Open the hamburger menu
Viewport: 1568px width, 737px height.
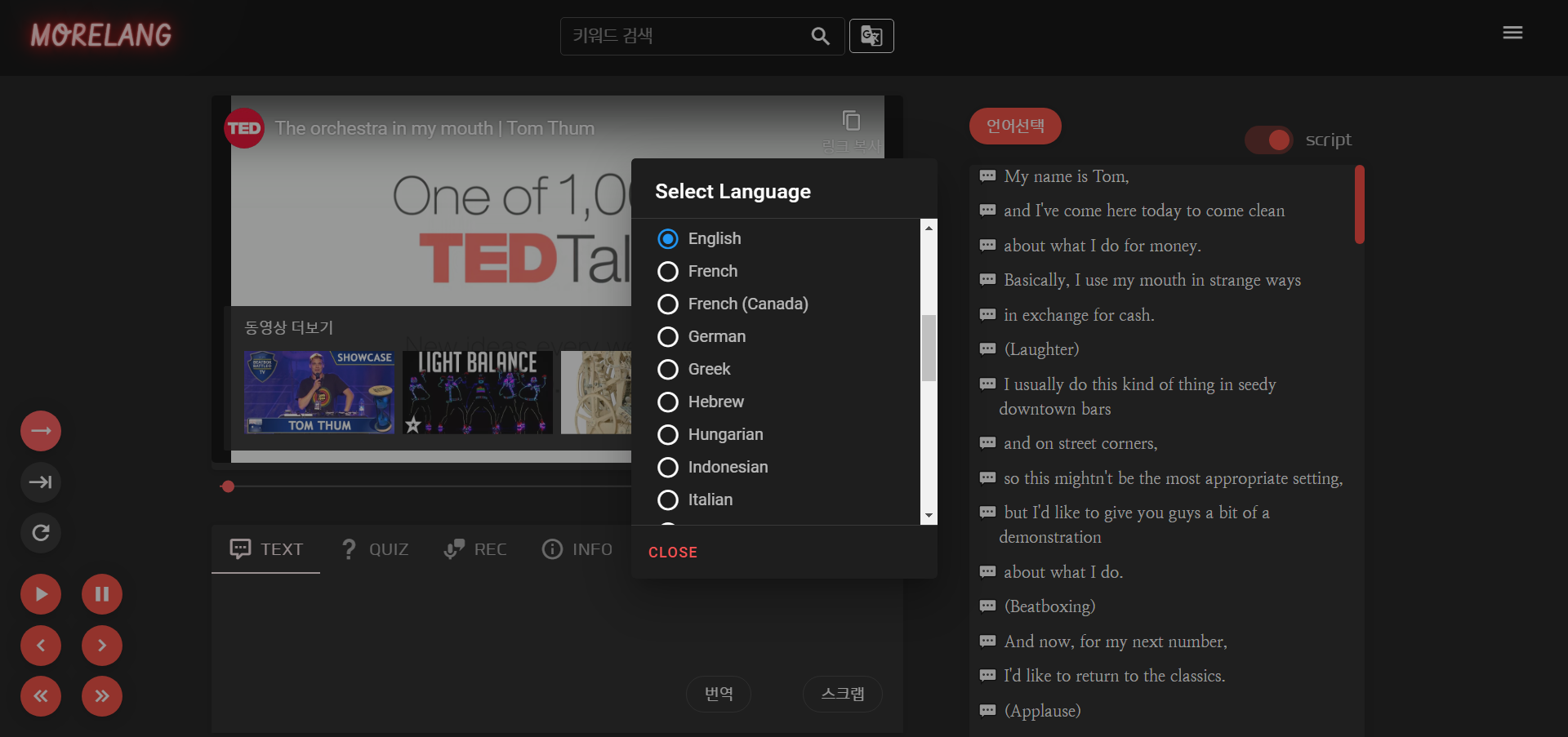[1512, 33]
